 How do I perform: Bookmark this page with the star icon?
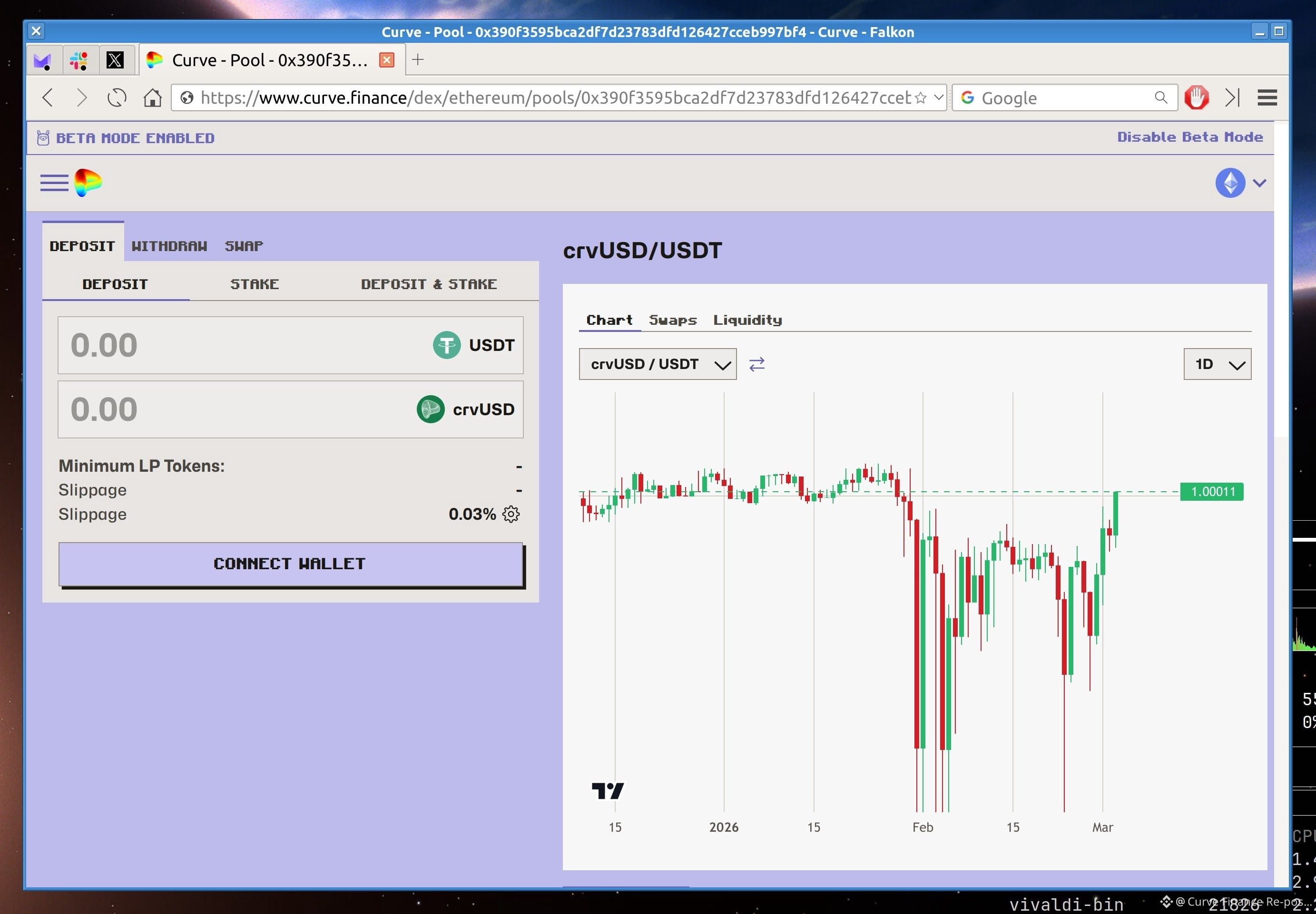pyautogui.click(x=921, y=98)
